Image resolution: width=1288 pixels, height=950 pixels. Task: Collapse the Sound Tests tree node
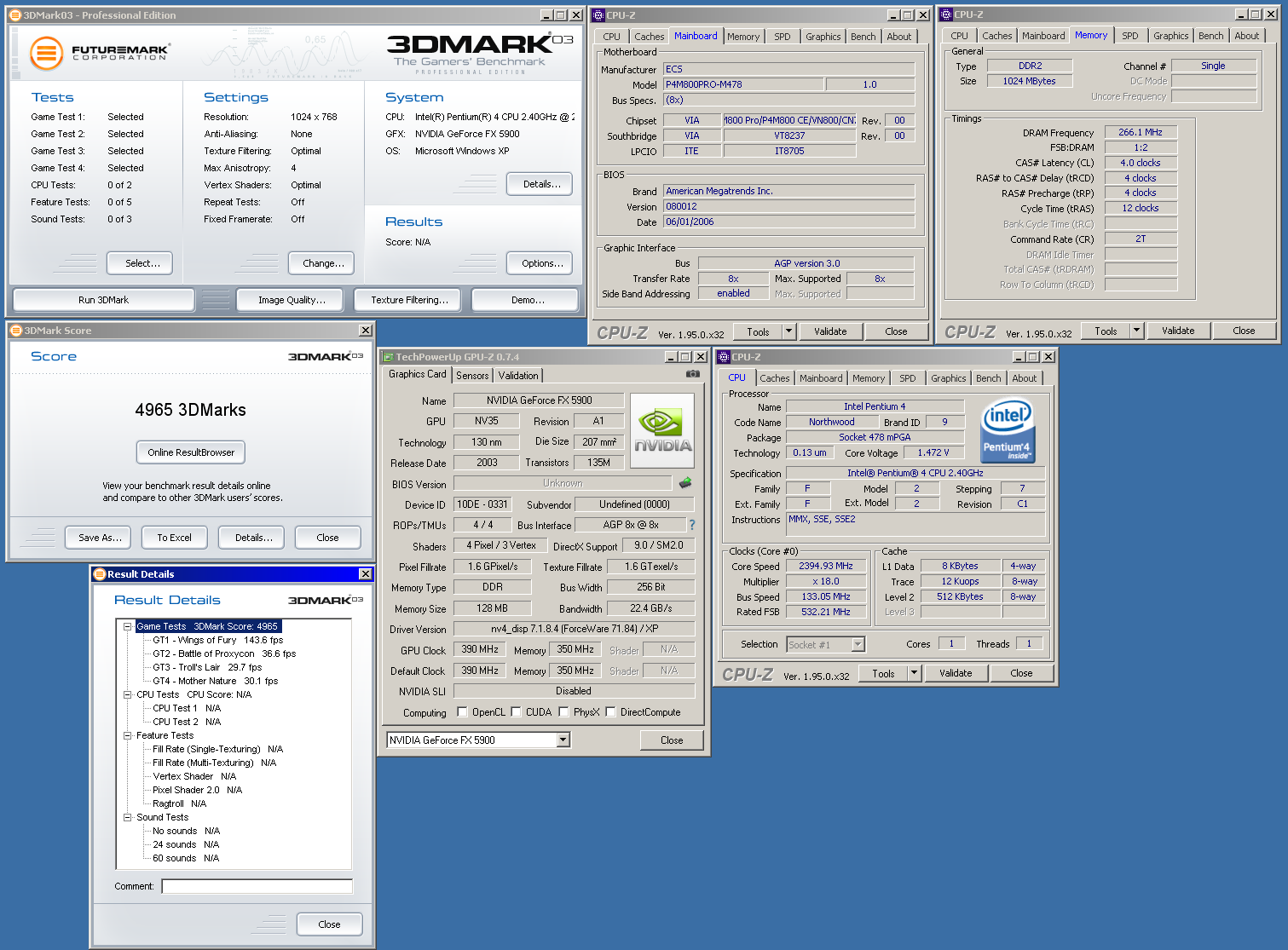(128, 817)
